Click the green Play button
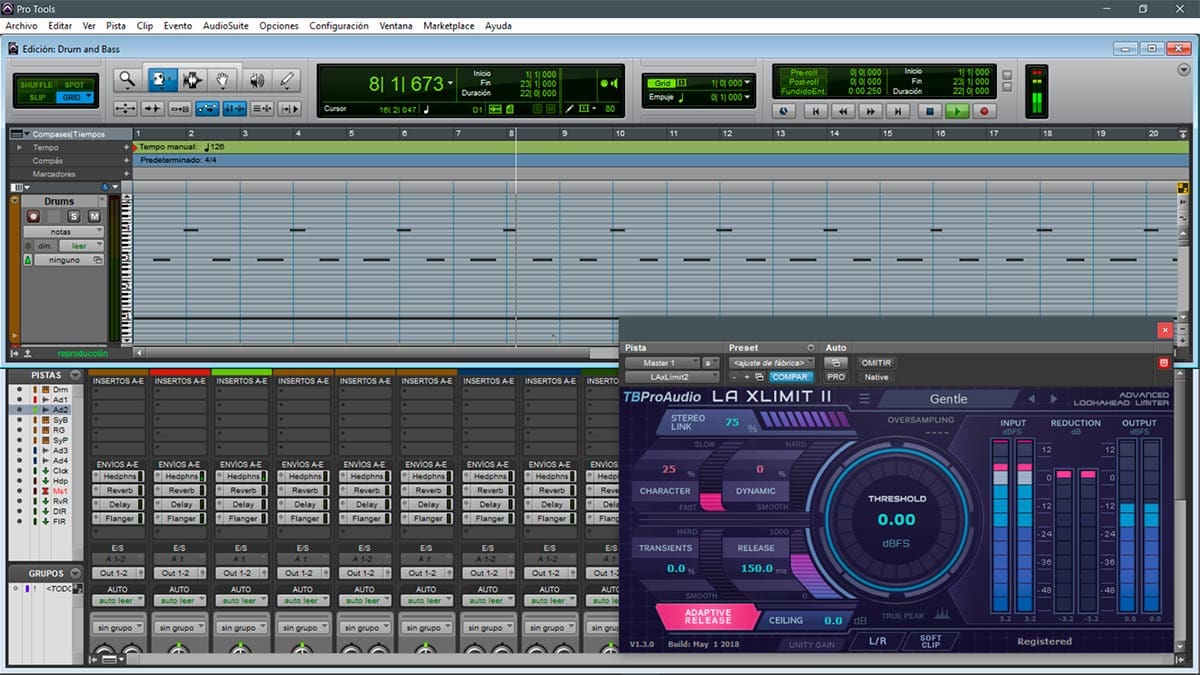This screenshot has height=675, width=1200. pos(957,112)
